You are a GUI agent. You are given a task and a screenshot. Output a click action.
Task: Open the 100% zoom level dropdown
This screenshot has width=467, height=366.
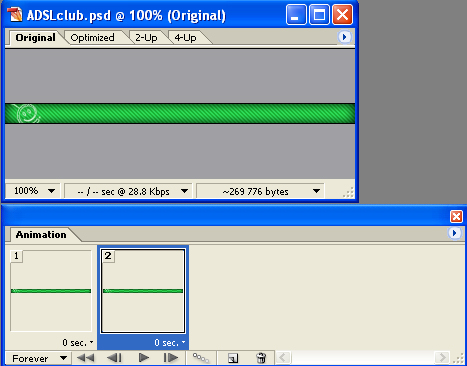33,191
